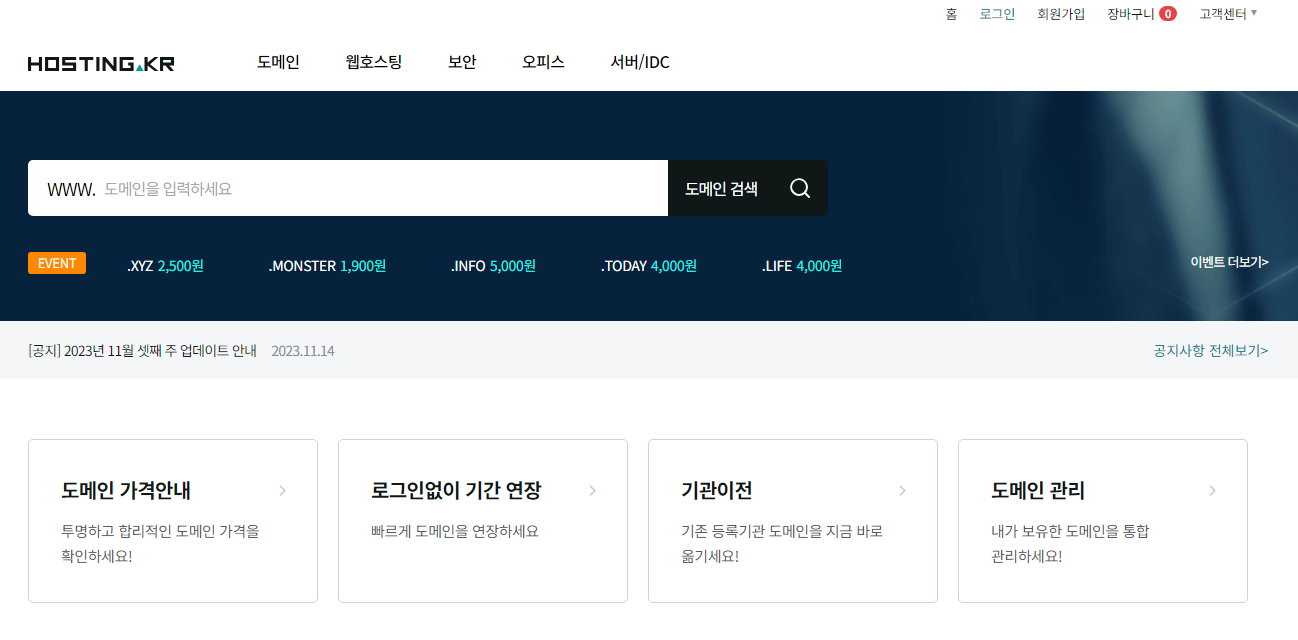Open the 오피스 menu
The height and width of the screenshot is (640, 1298).
click(543, 62)
